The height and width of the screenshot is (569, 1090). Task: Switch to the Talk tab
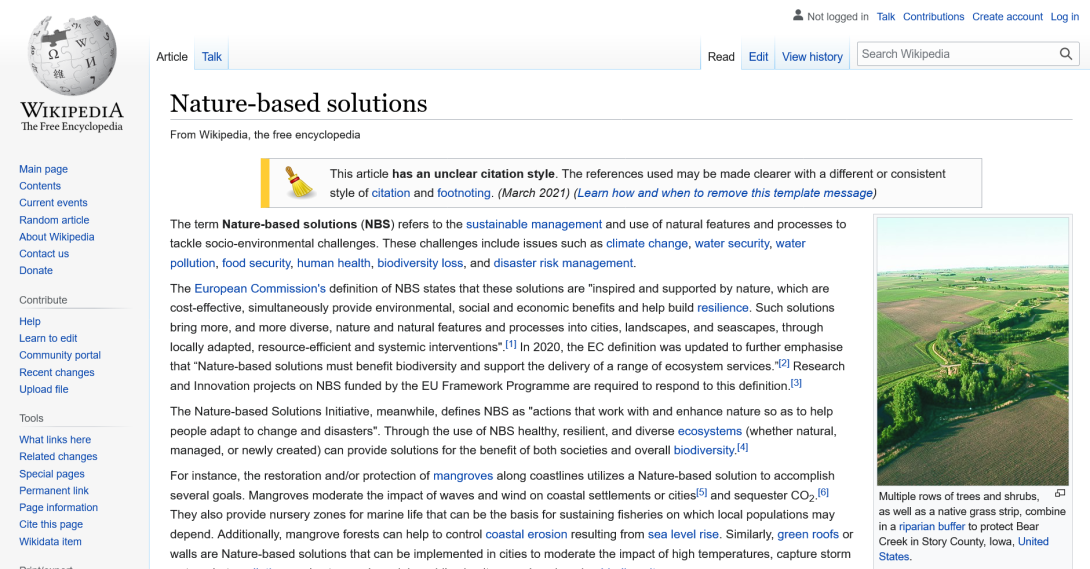click(x=212, y=57)
